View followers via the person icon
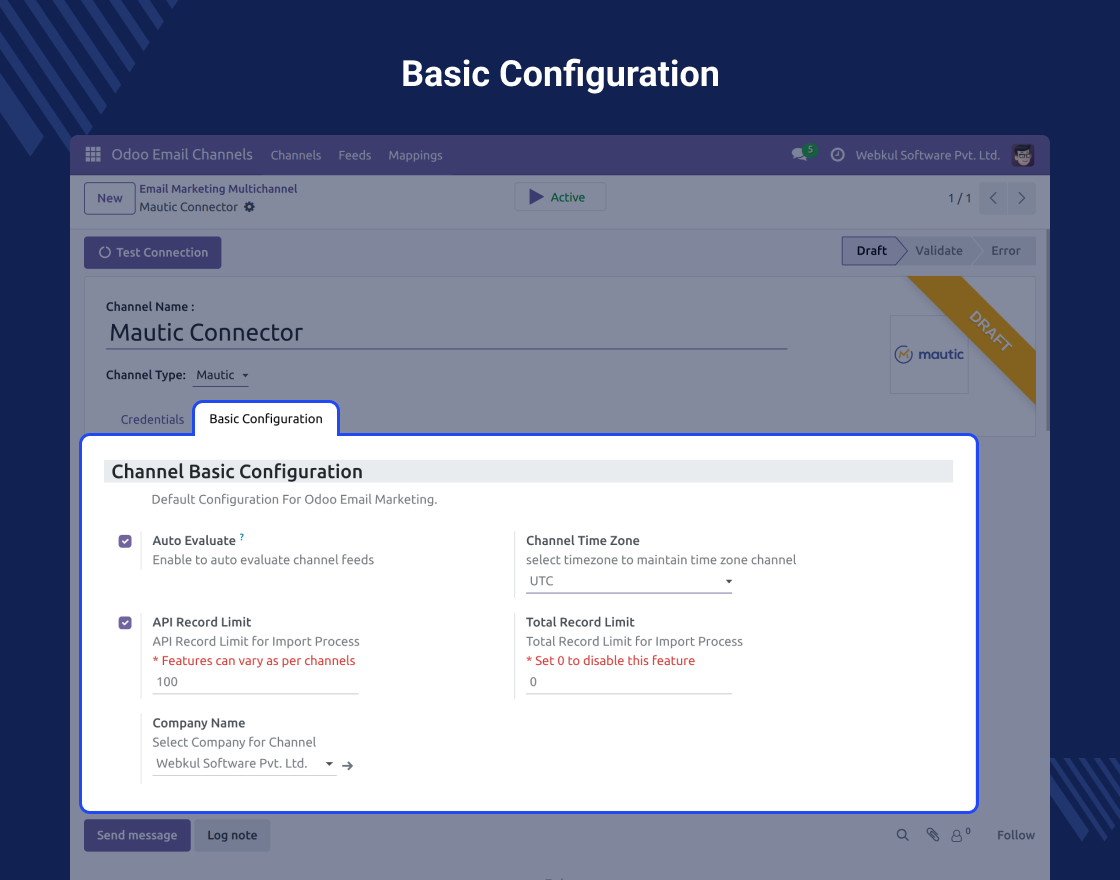The height and width of the screenshot is (880, 1120). point(957,835)
